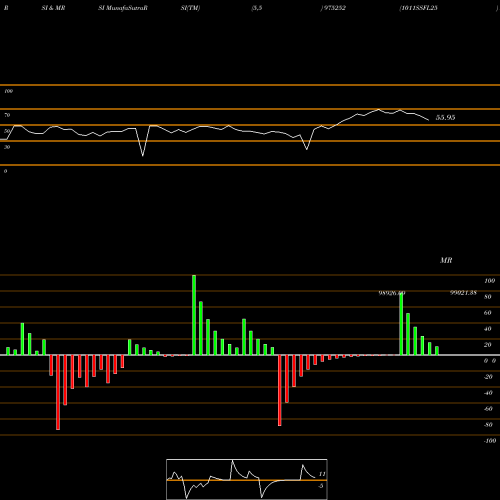
Task: Click the header number 973252
Action: 334,8
